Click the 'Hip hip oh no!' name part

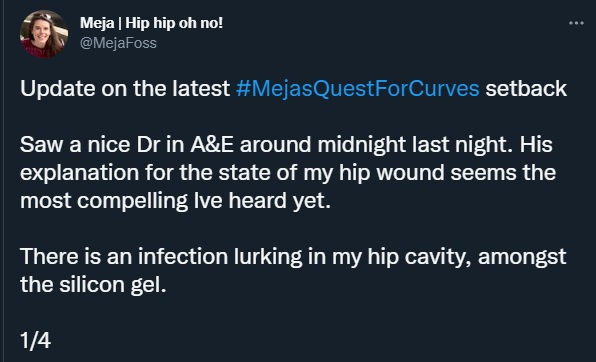click(174, 23)
